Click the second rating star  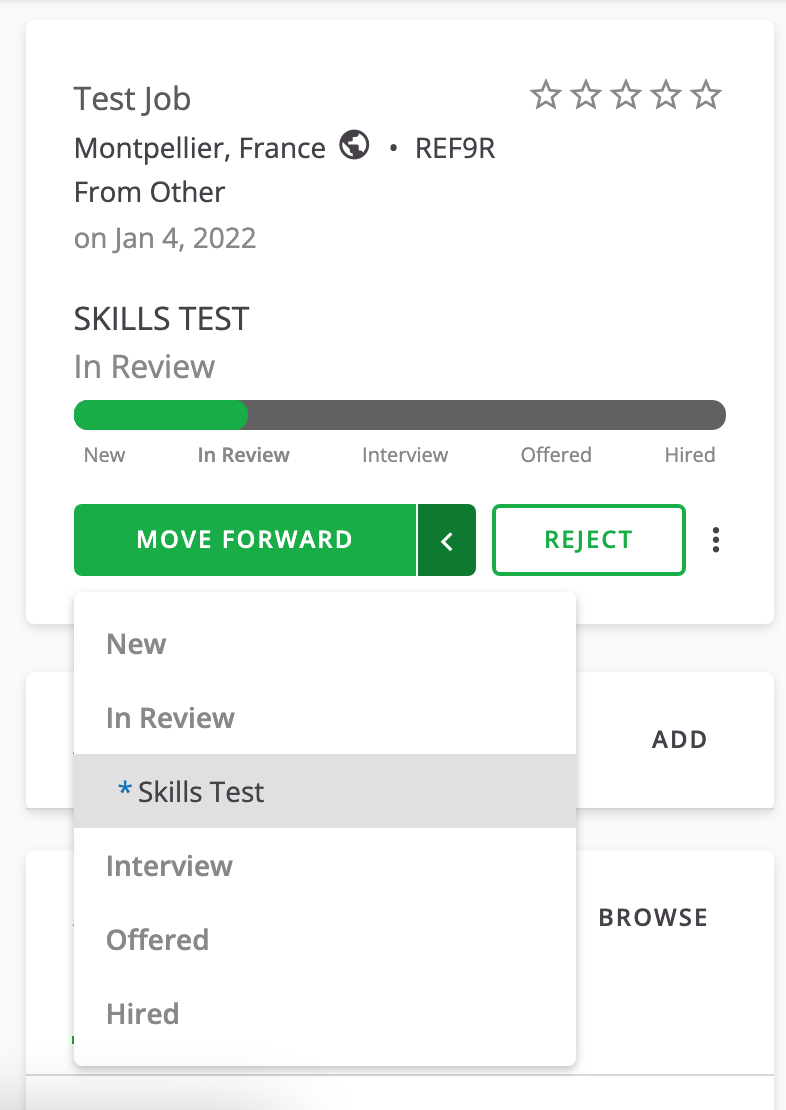coord(586,94)
